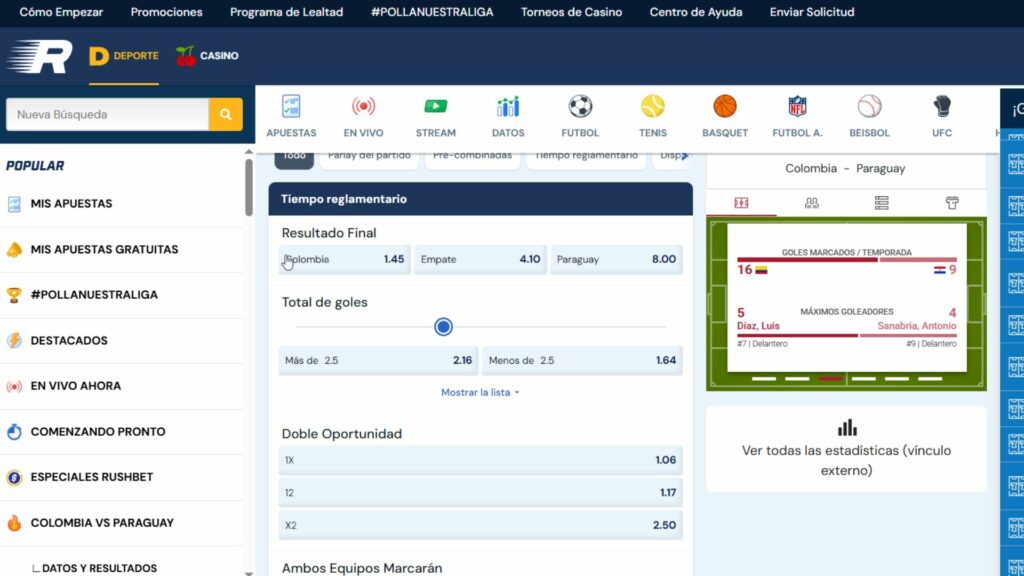1024x576 pixels.
Task: Bet on Más de 2.5 goals
Action: (378, 360)
